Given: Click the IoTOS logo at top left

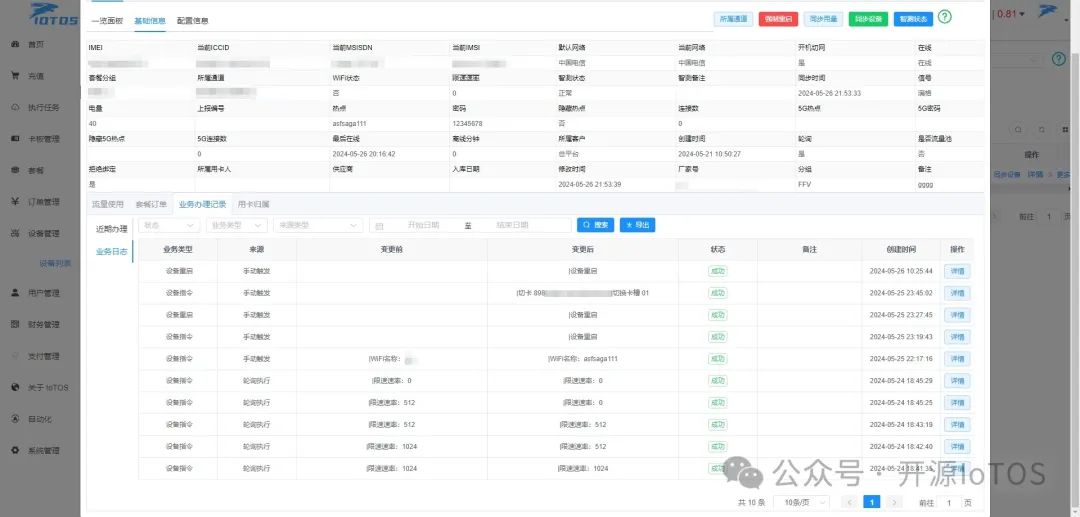Looking at the screenshot, I should (53, 14).
